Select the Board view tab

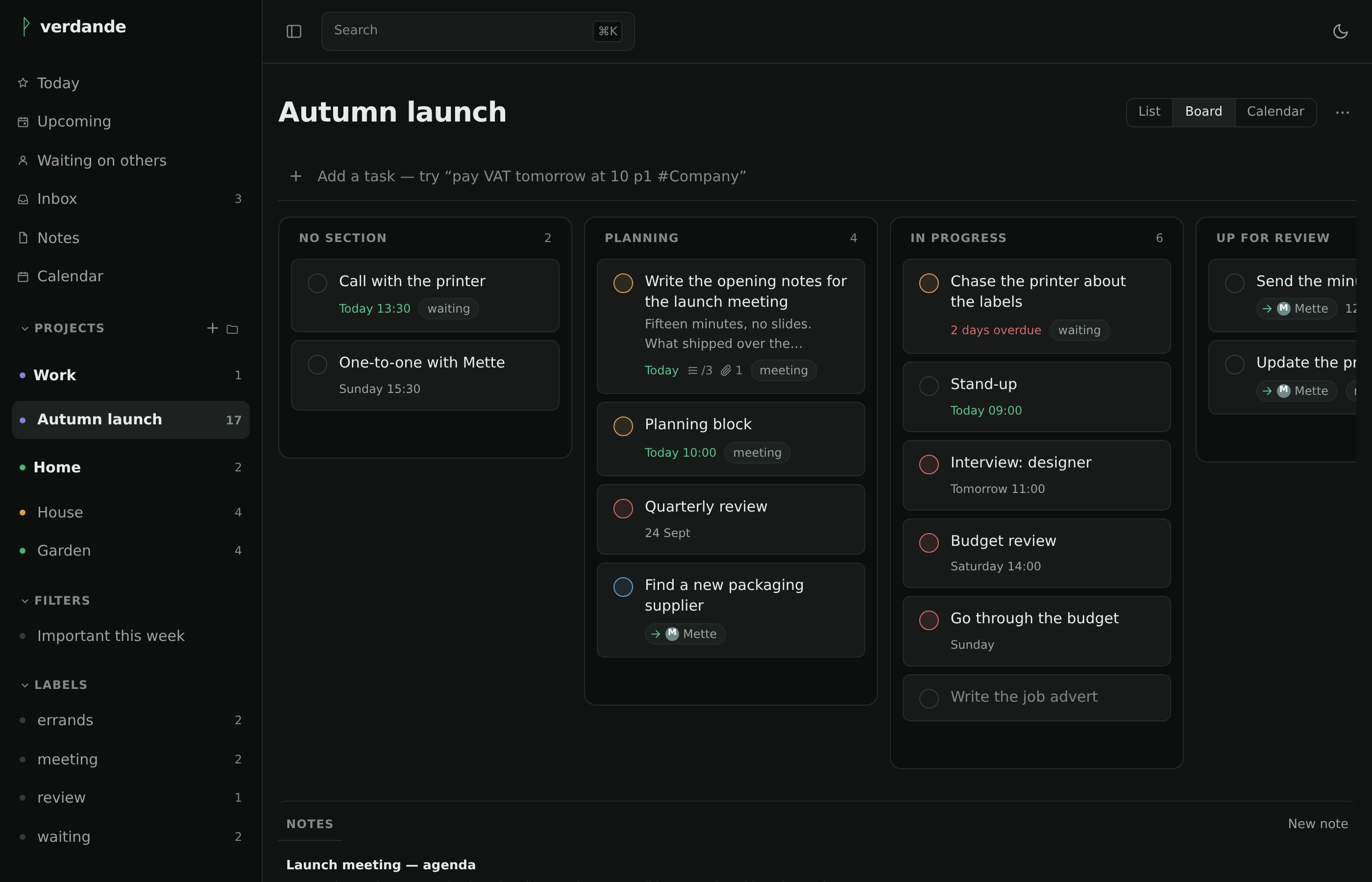[x=1203, y=112]
